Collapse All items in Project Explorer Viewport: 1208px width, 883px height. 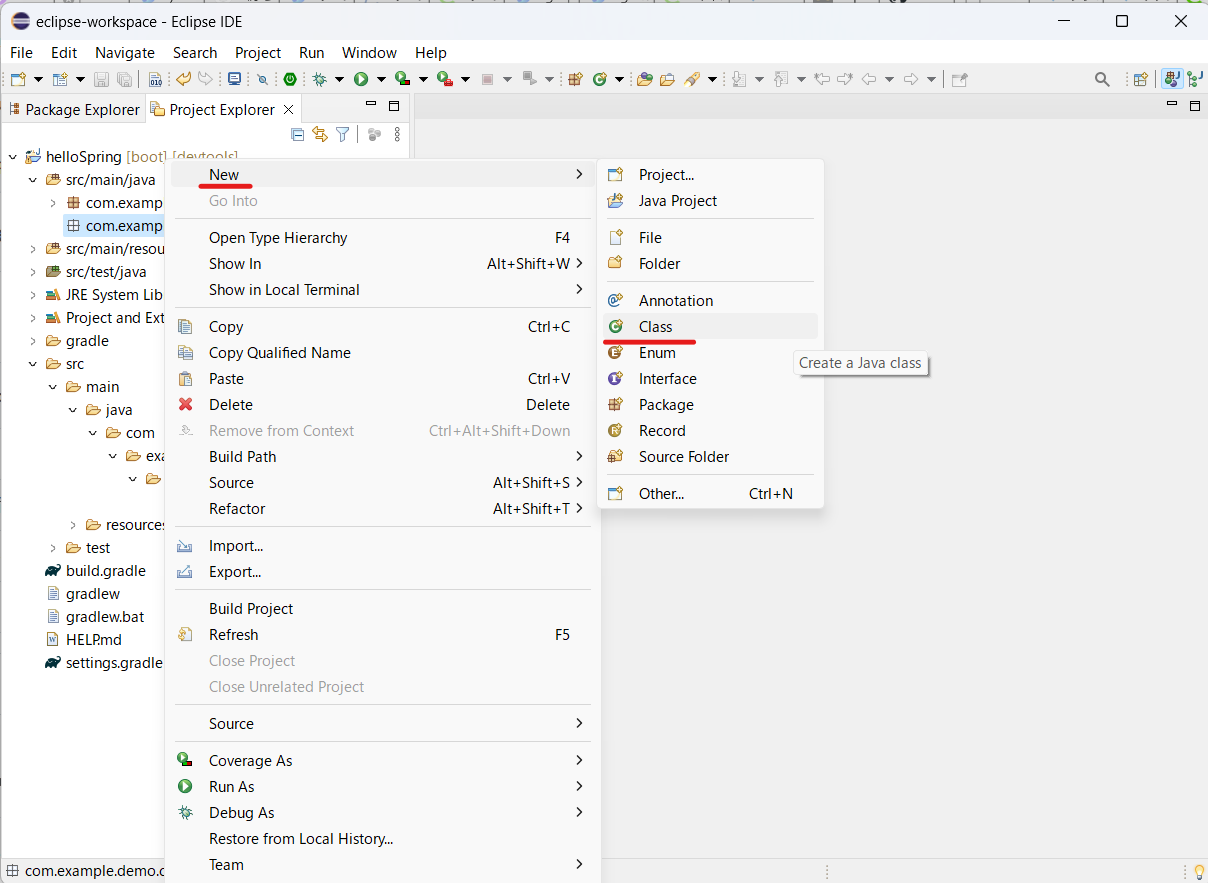298,134
